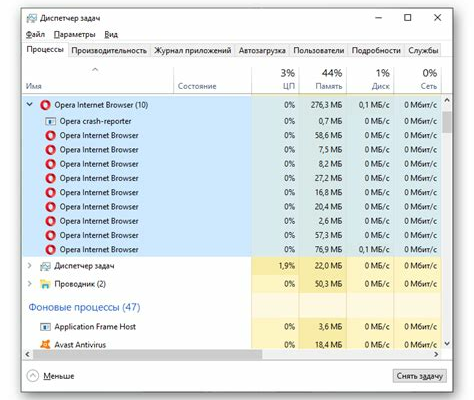Click the Task Manager title bar icon
Viewport: 474px width, 400px height.
click(32, 18)
